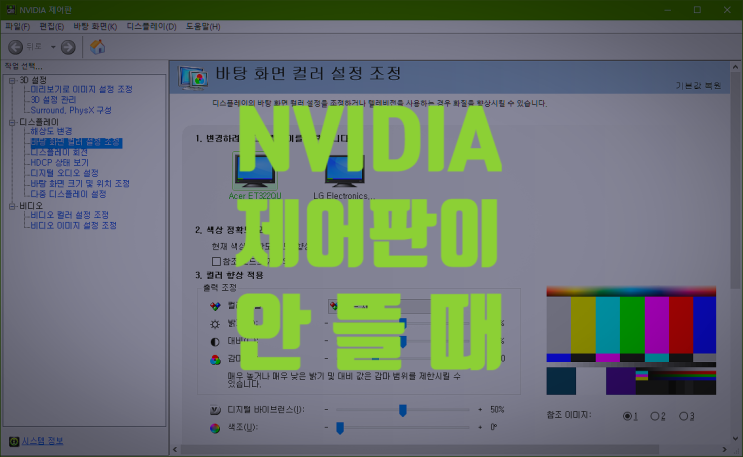Select the LG Electronics monitor
743x457 pixels.
click(x=344, y=176)
